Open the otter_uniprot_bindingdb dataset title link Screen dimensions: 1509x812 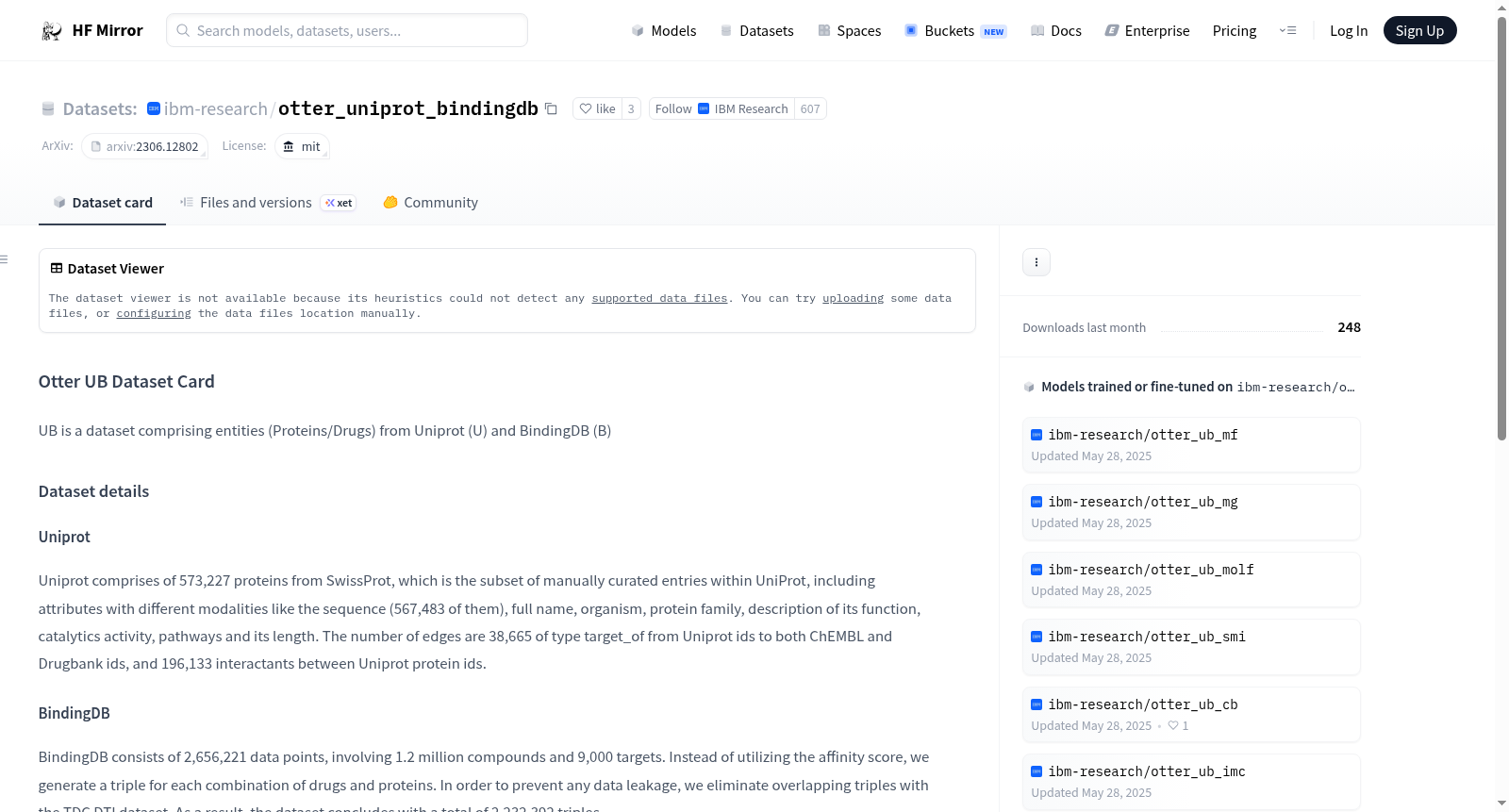(408, 108)
